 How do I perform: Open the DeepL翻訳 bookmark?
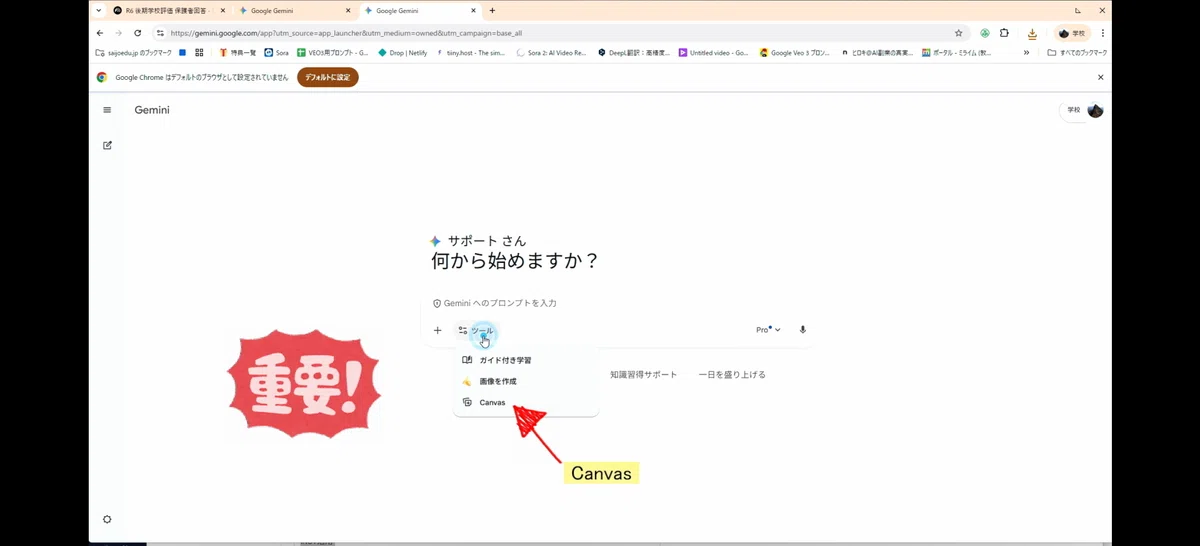634,53
